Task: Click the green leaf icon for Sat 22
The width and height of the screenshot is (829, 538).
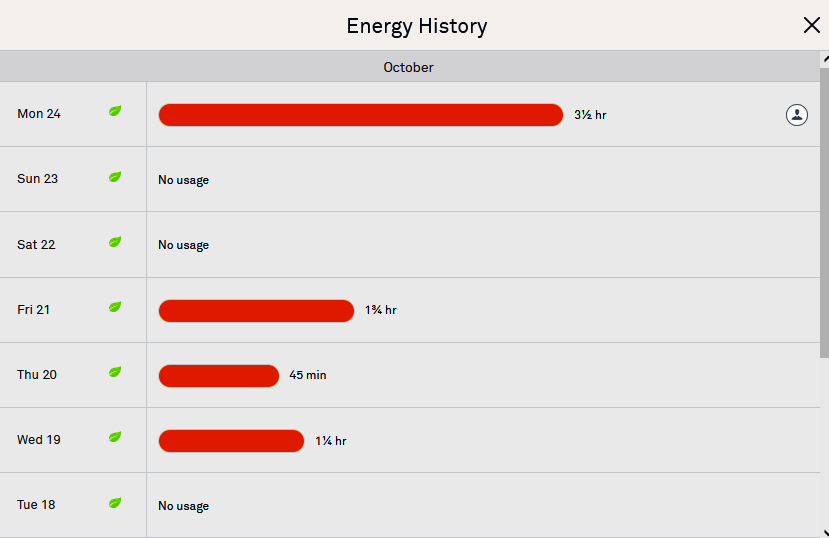Action: (115, 242)
